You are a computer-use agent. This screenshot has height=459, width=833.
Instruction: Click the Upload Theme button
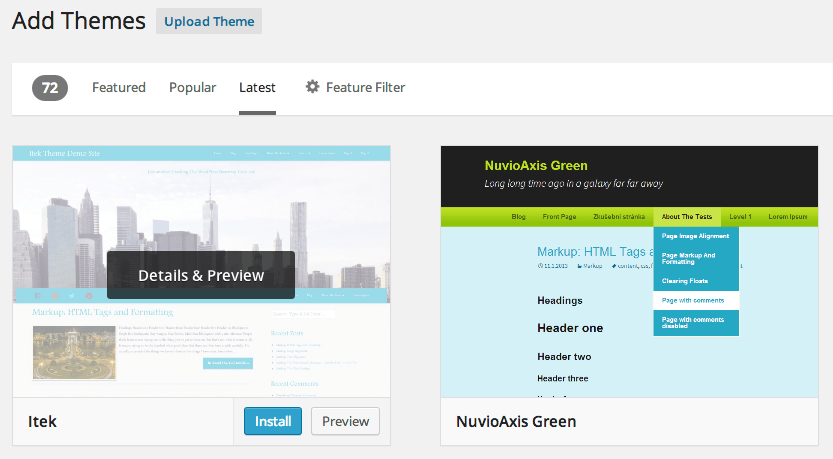click(x=208, y=22)
